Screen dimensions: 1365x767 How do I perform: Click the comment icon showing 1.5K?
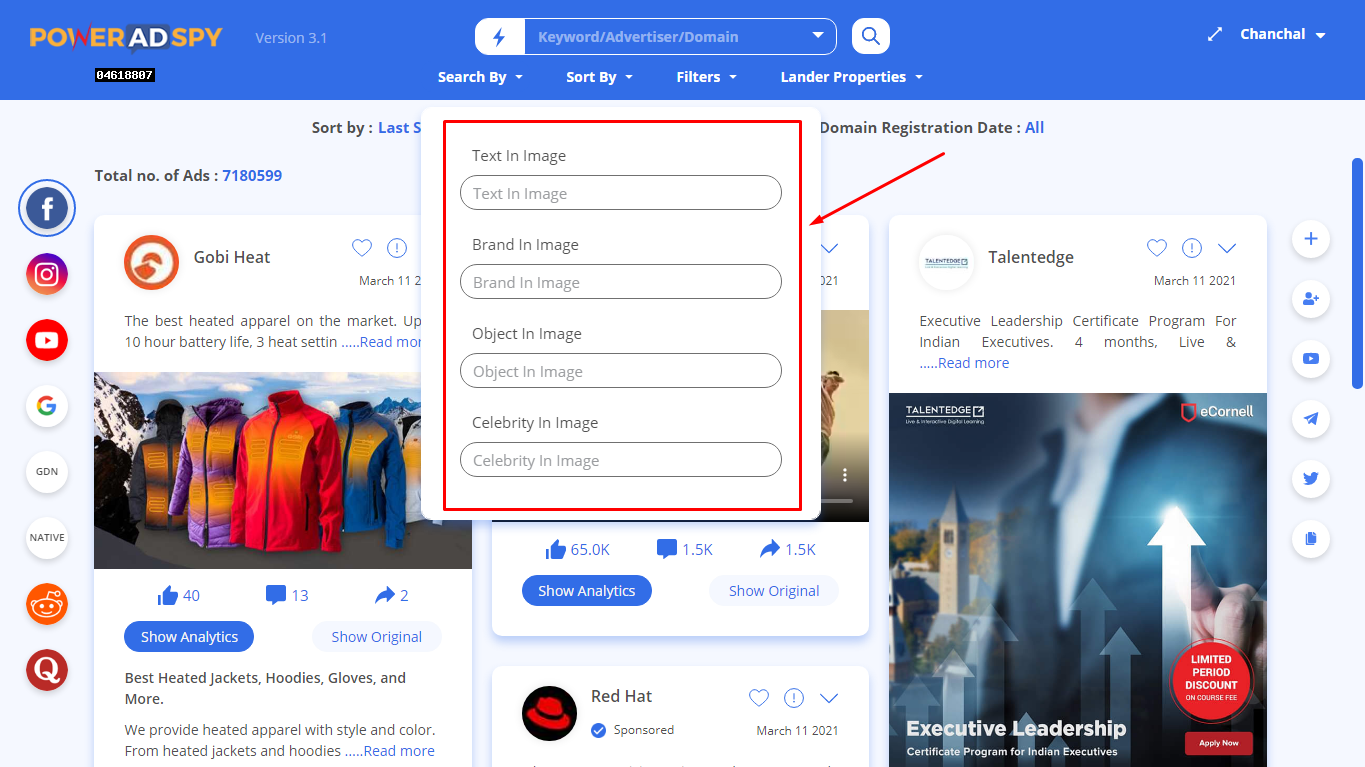coord(666,549)
